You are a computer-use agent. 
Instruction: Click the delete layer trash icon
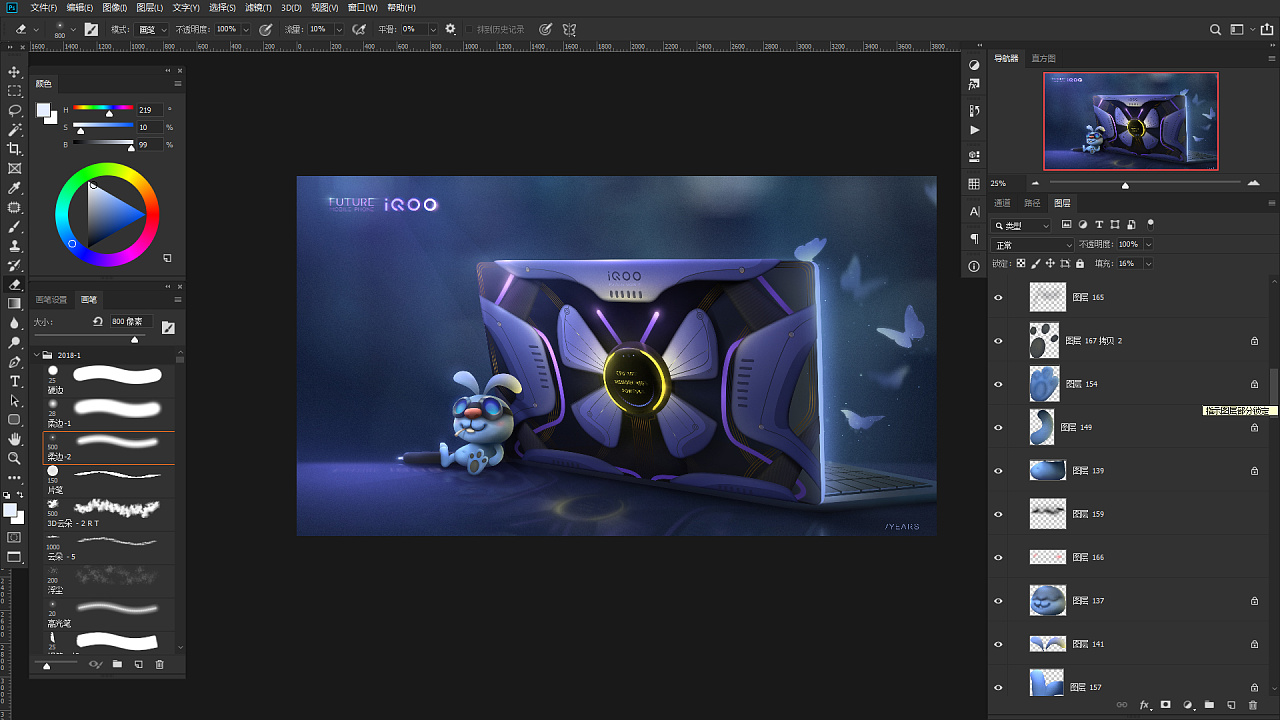[x=1253, y=705]
